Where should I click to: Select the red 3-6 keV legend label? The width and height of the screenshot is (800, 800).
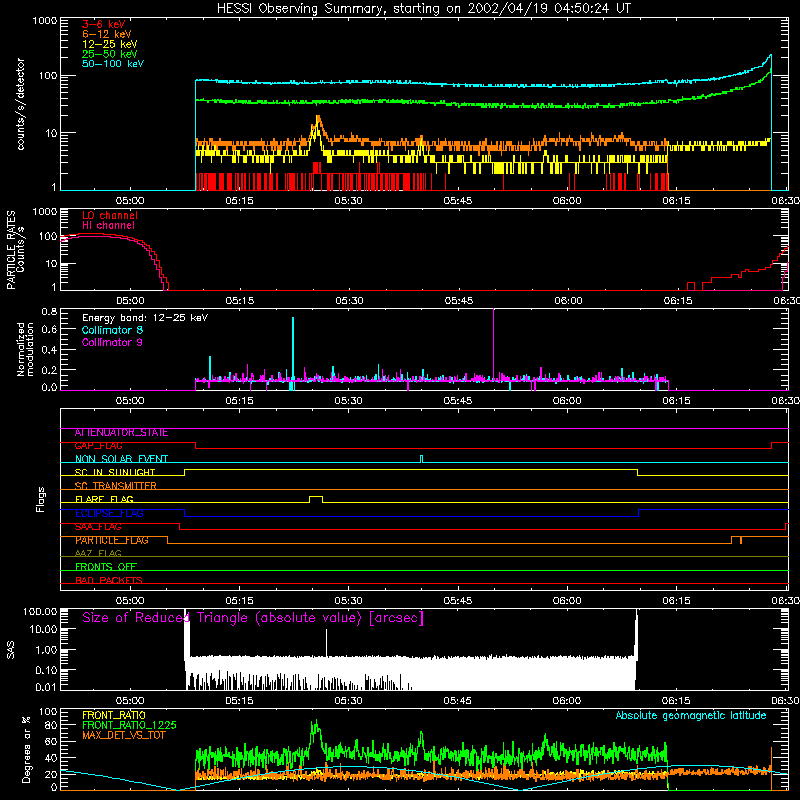(x=103, y=24)
